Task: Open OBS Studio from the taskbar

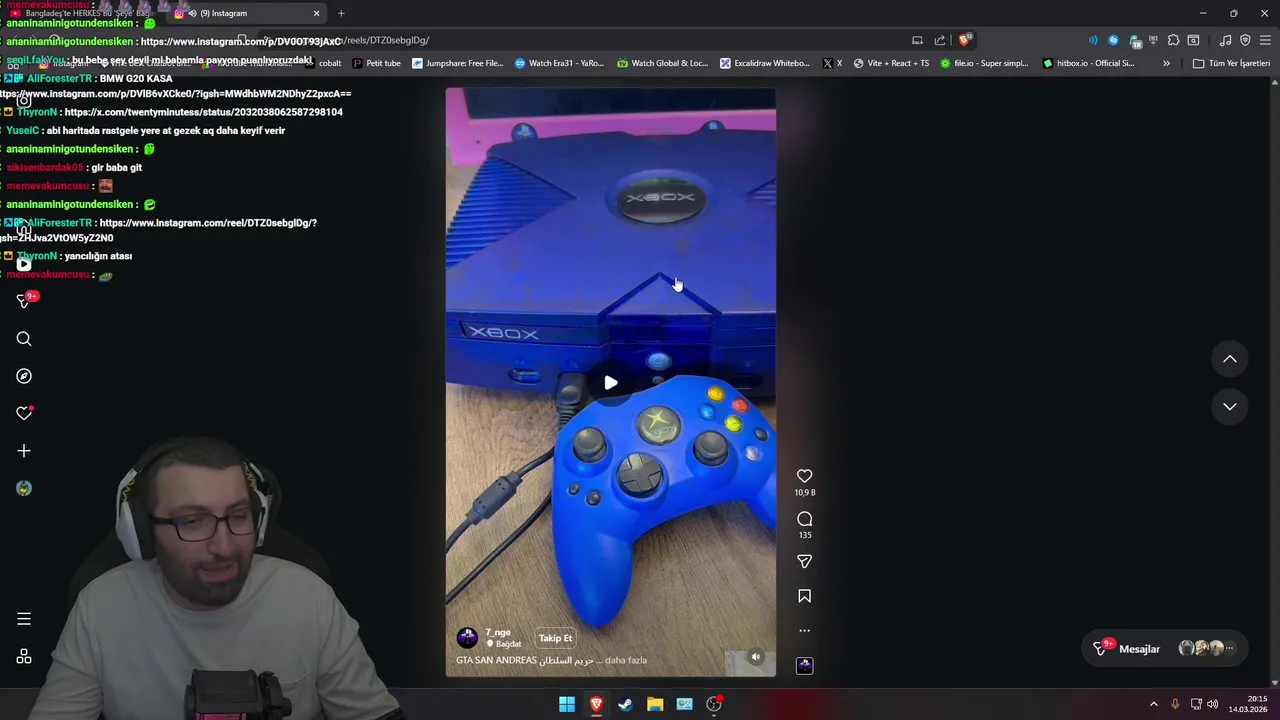Action: pos(714,704)
